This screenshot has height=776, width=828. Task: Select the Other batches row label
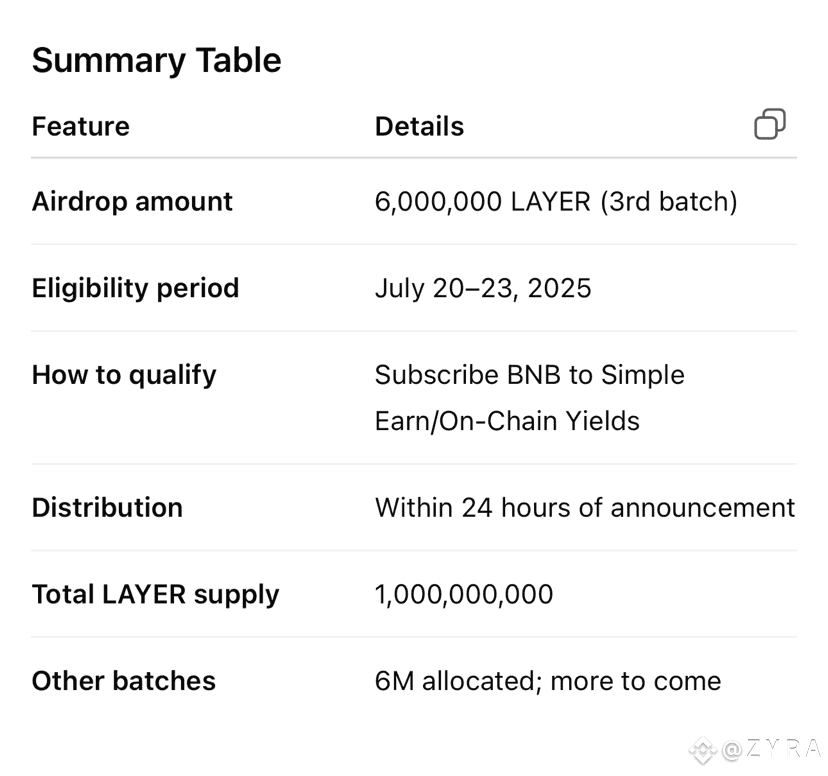tap(124, 681)
